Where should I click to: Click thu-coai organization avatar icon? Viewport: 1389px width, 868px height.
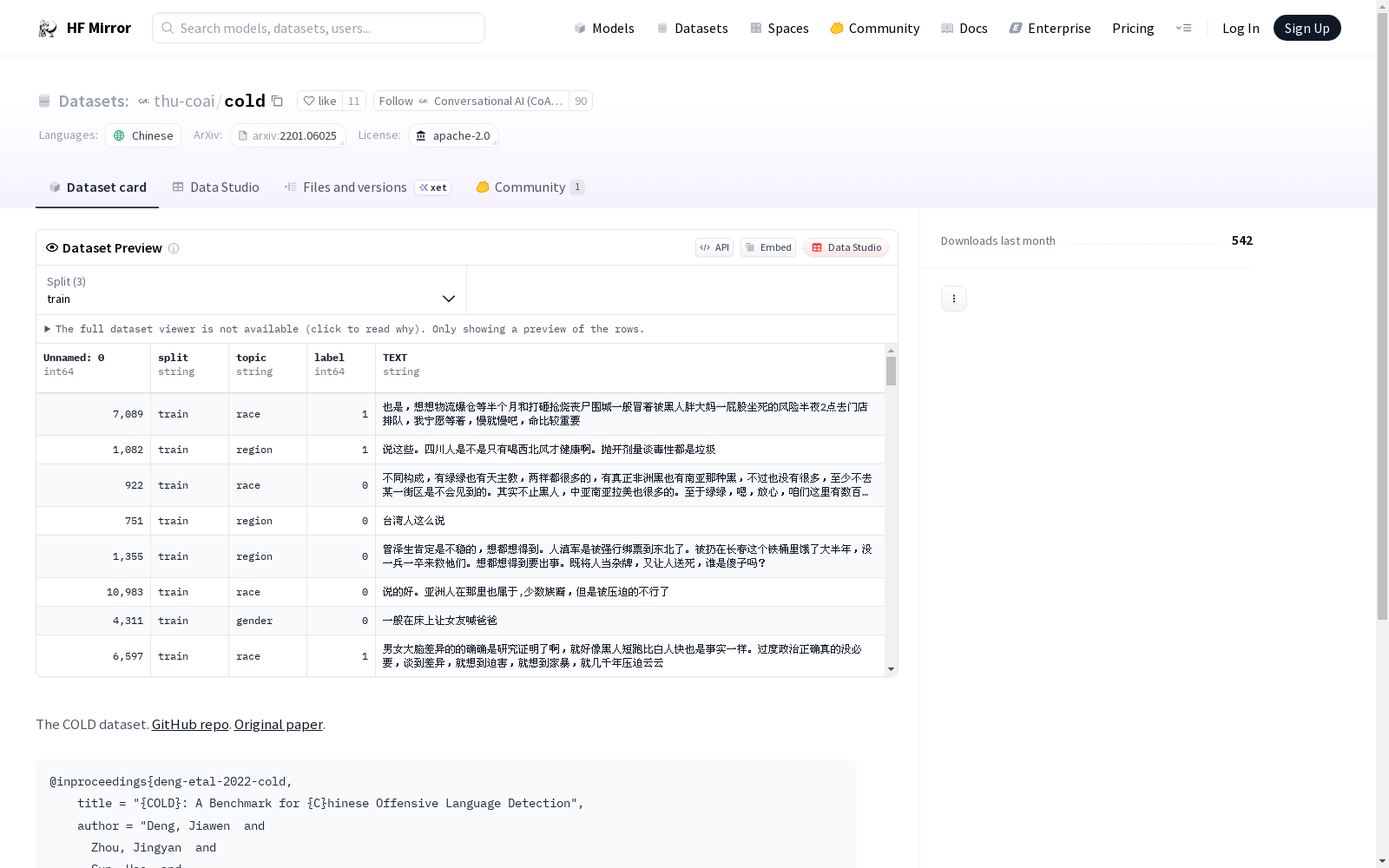[x=144, y=102]
